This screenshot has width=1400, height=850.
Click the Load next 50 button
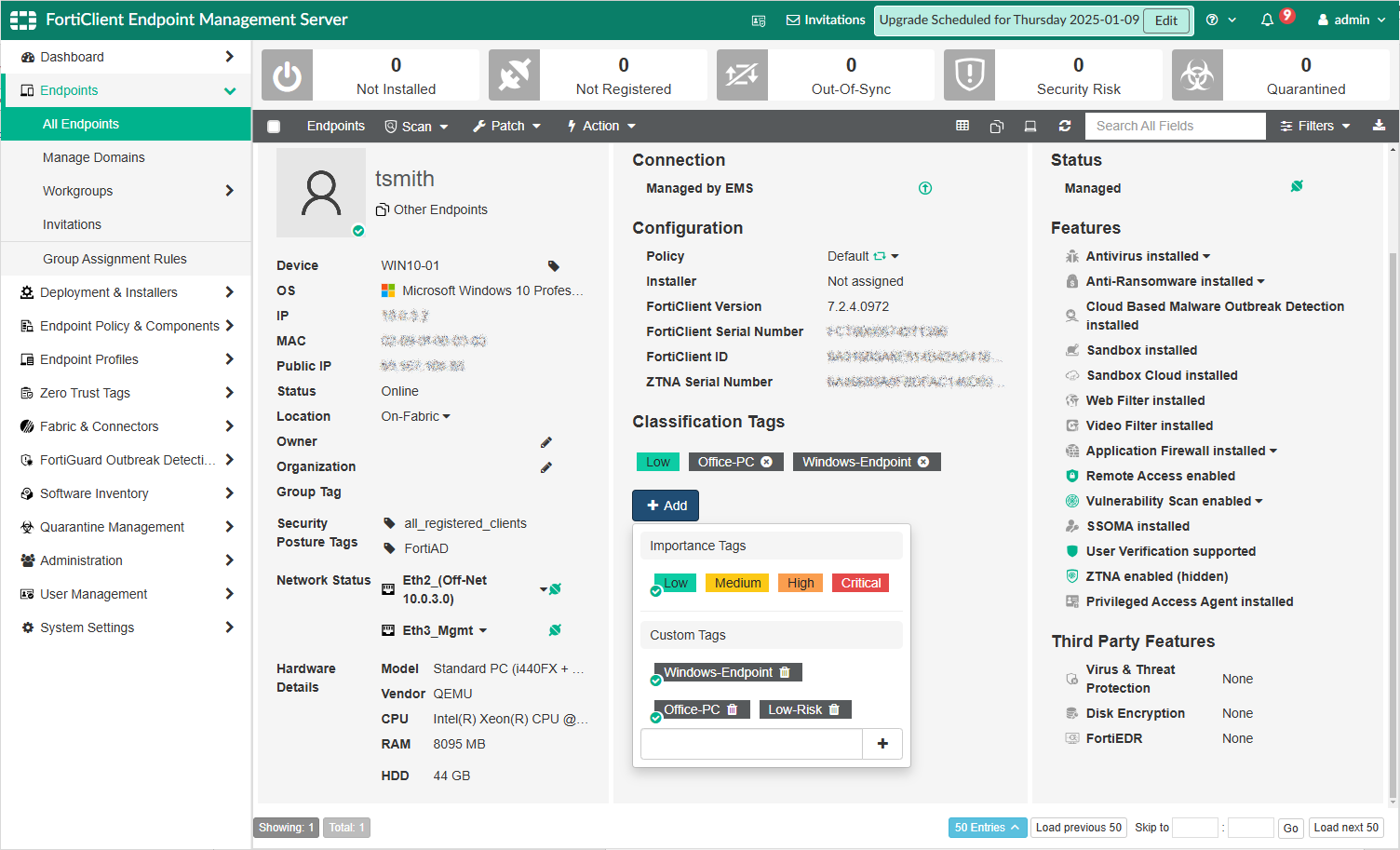tap(1346, 828)
